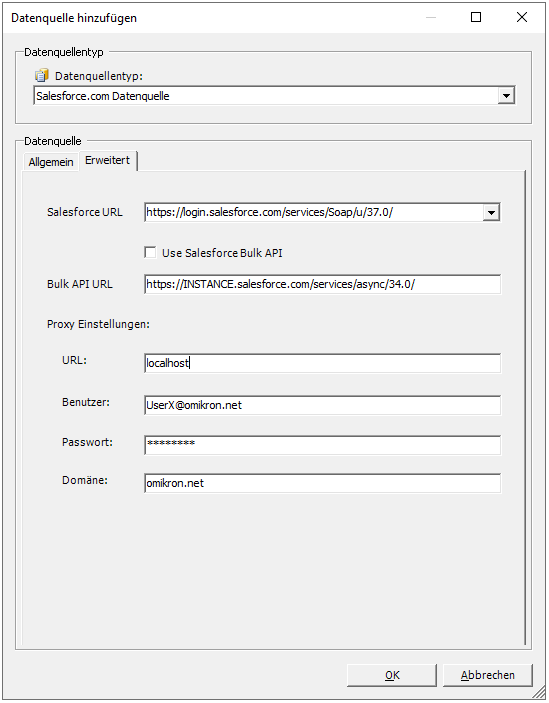
Task: Click the Passwort: label
Action: point(87,442)
